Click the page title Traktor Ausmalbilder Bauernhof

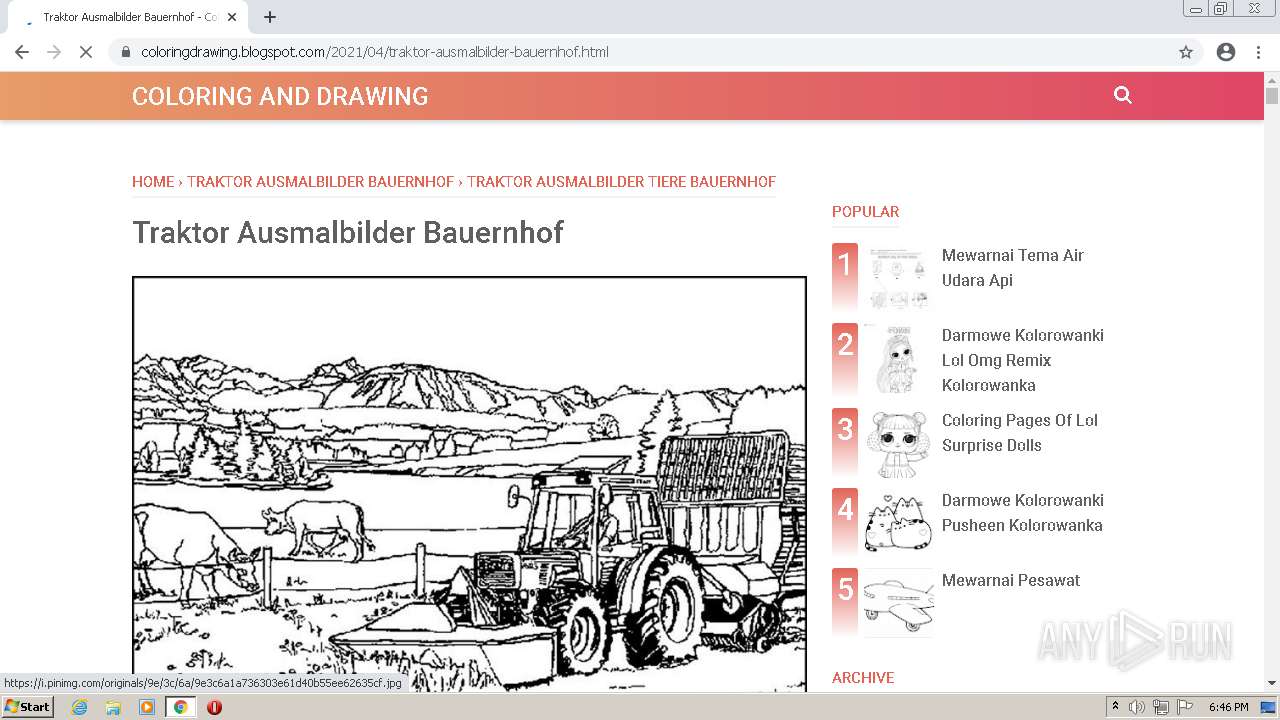pyautogui.click(x=348, y=233)
